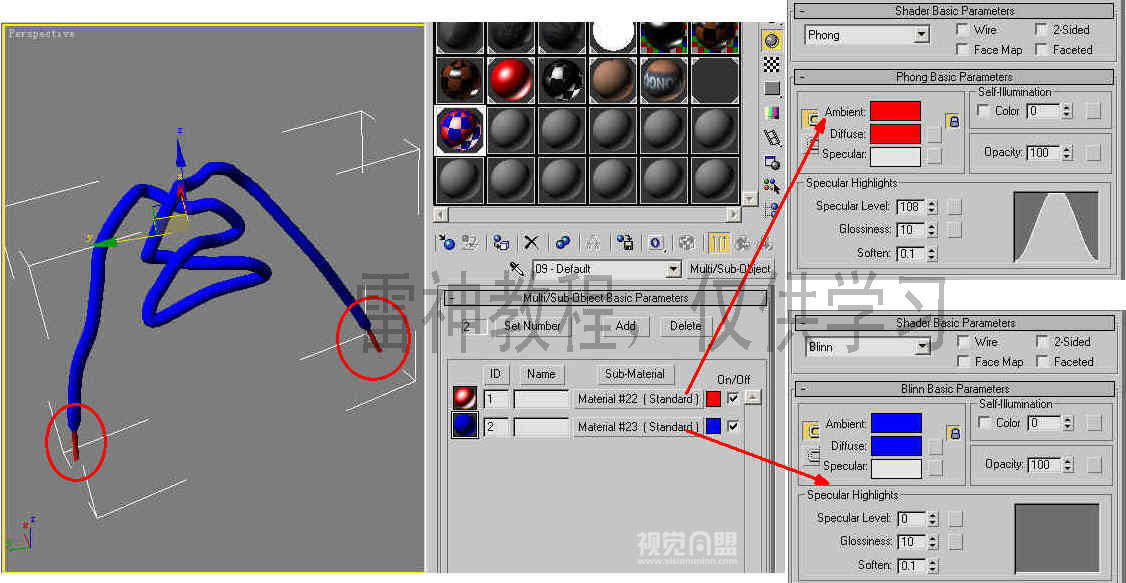The width and height of the screenshot is (1126, 583).
Task: Click the red Diffuse color swatch
Action: [x=894, y=134]
